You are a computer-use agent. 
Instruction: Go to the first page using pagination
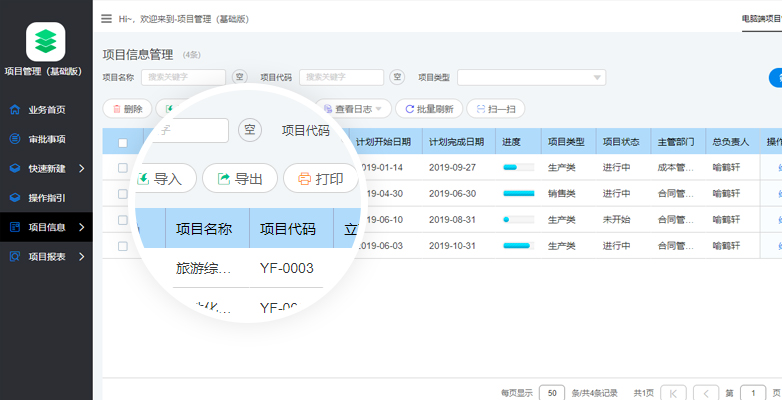[x=674, y=393]
